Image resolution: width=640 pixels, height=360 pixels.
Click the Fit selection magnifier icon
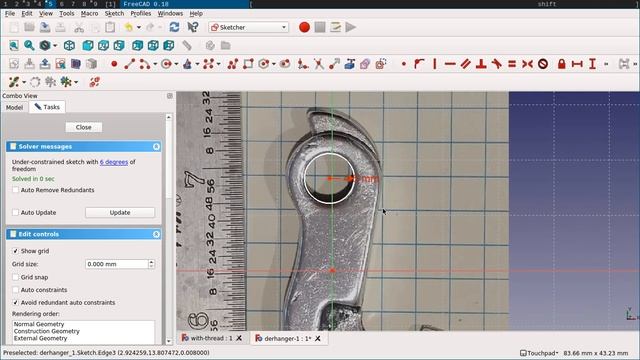point(29,45)
